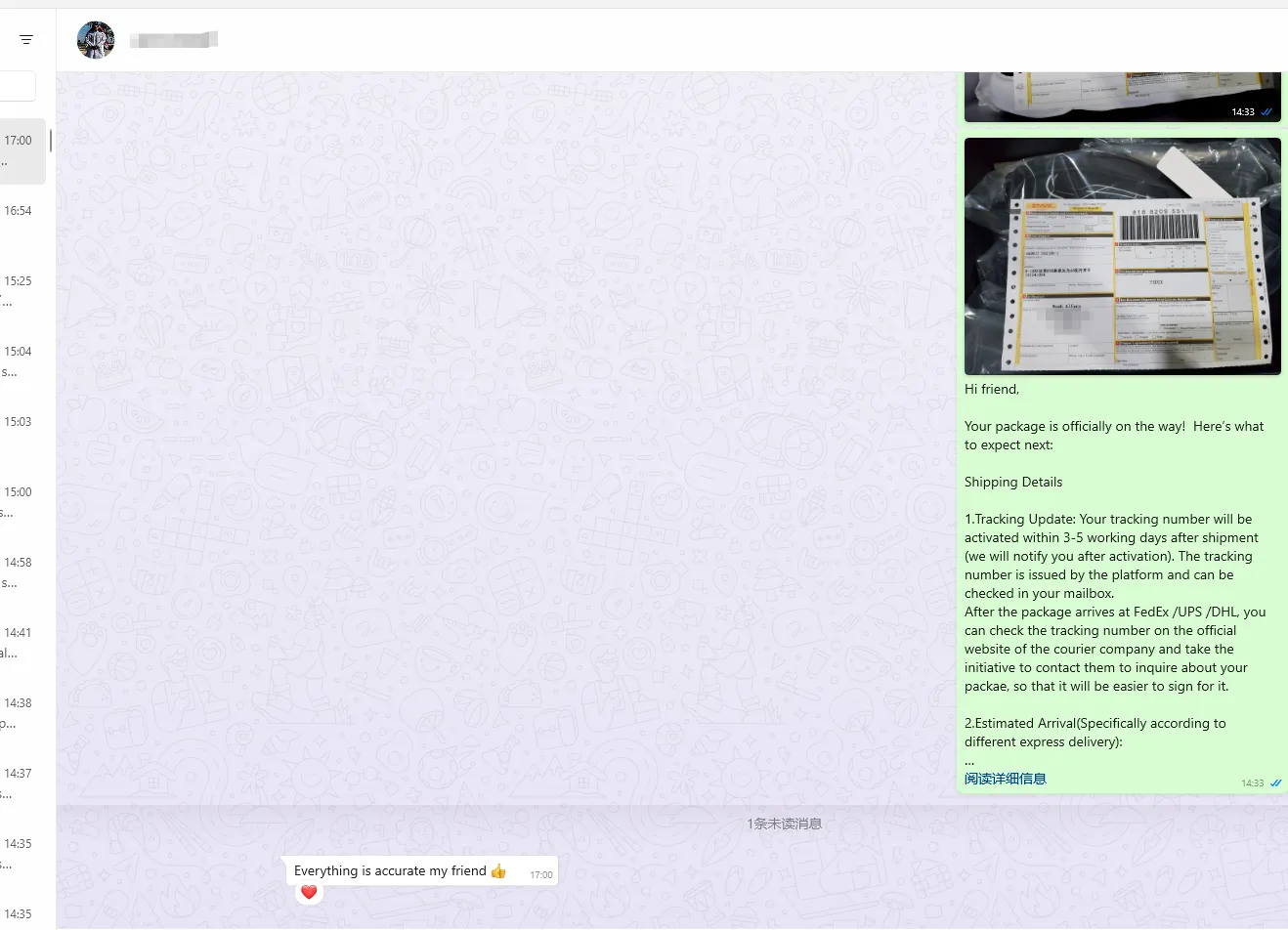Click the red heart reaction
The width and height of the screenshot is (1288, 930).
[309, 892]
